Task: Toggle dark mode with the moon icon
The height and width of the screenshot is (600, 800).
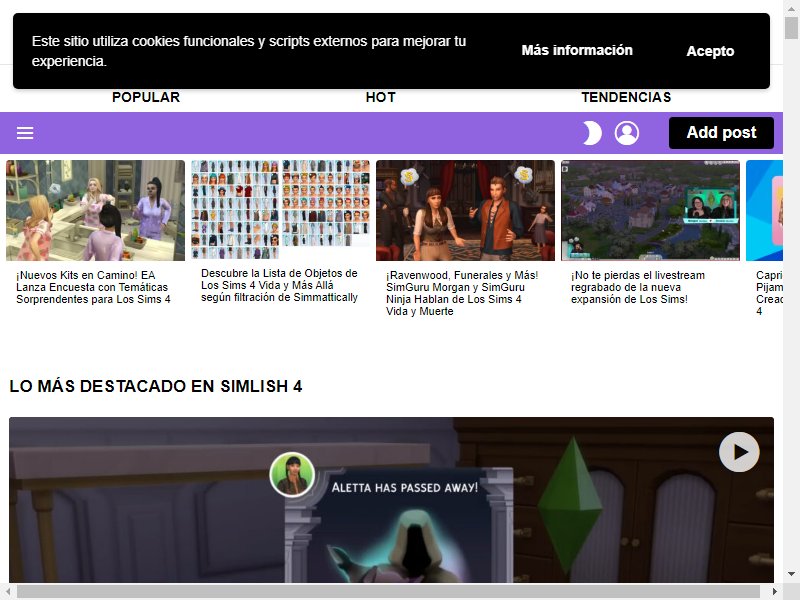Action: click(592, 133)
